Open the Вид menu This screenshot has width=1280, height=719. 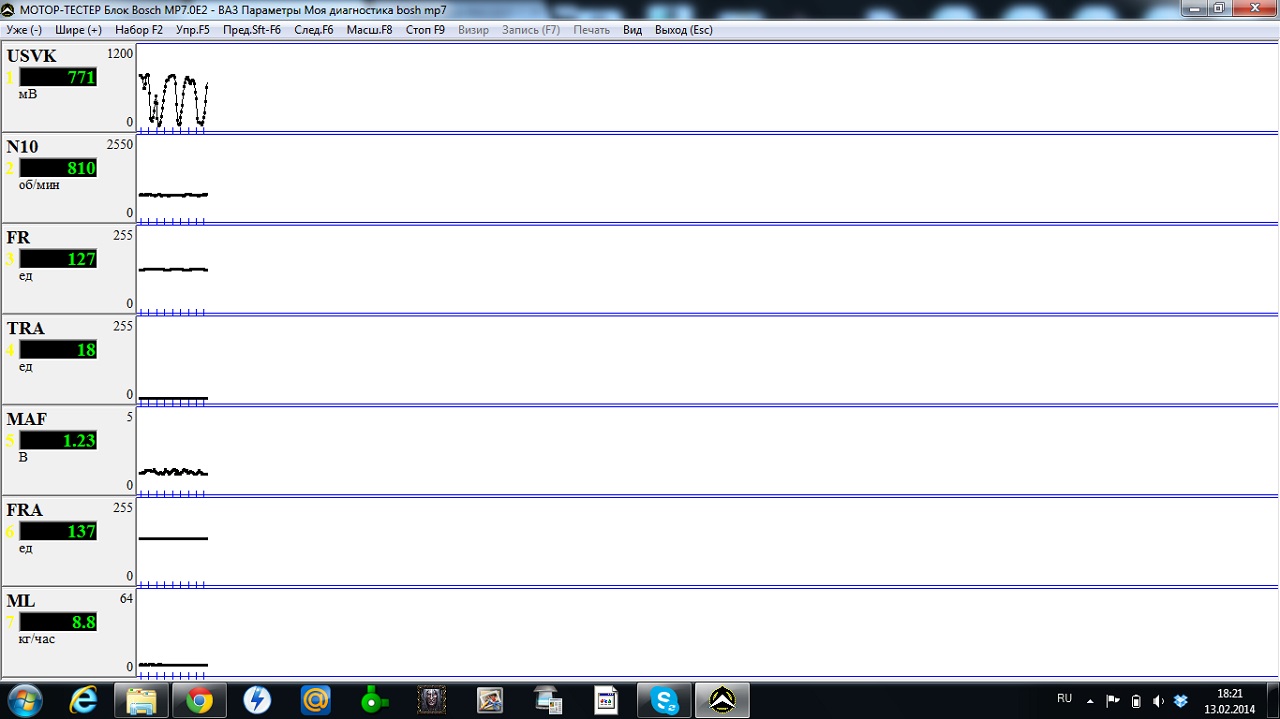tap(632, 30)
